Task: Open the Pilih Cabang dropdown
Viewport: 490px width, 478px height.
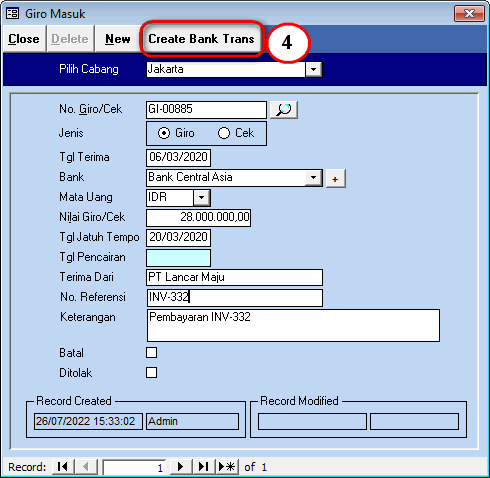Action: 313,70
